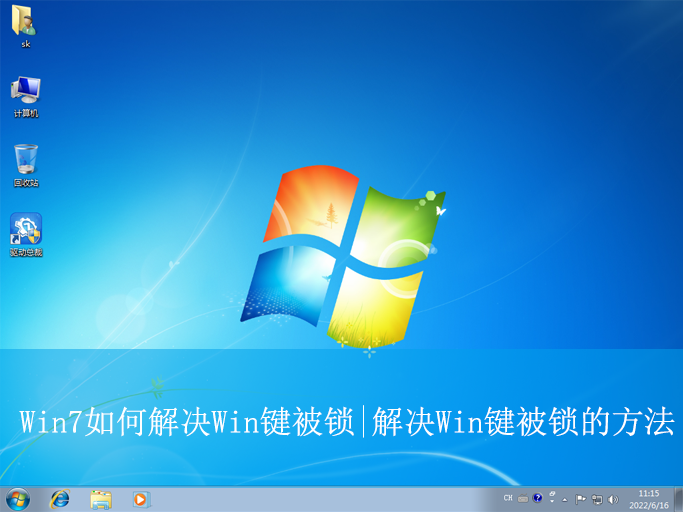Launch Internet Explorer from the taskbar
The height and width of the screenshot is (512, 683).
tap(60, 498)
